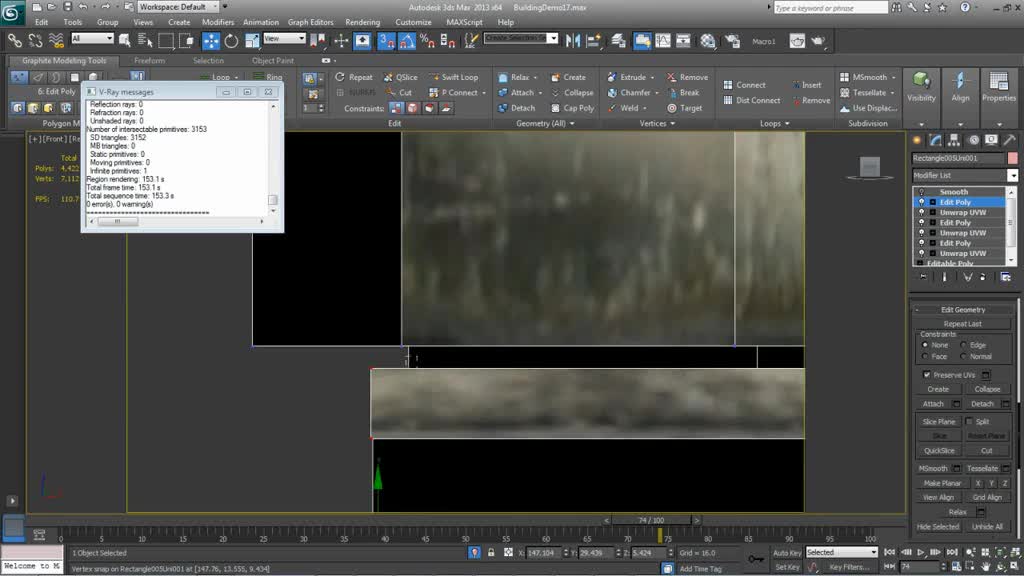Select the Edge constraint radio button

tap(964, 345)
